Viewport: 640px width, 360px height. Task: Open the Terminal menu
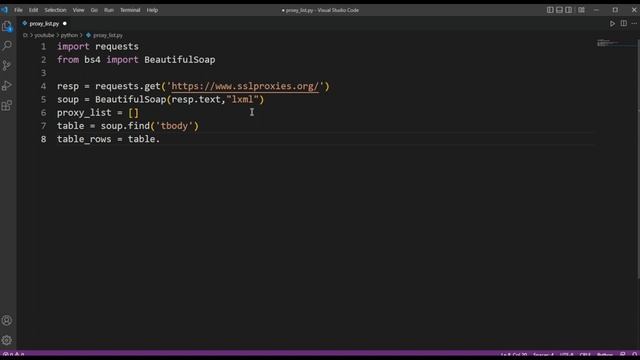130,10
